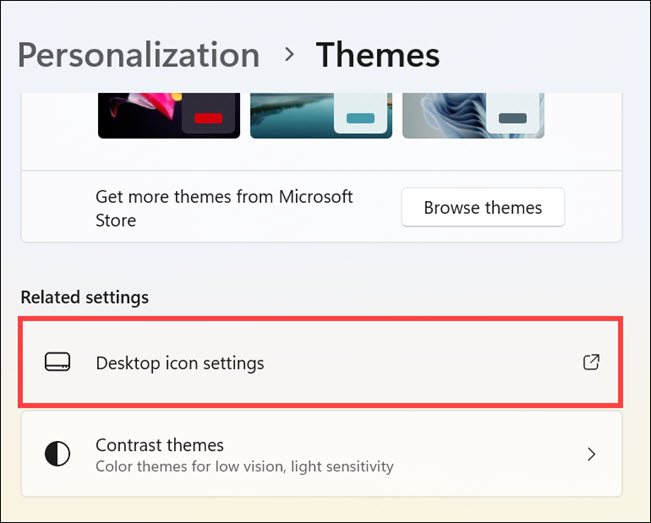Click the Contrast themes half-circle icon
This screenshot has width=651, height=523.
click(58, 454)
